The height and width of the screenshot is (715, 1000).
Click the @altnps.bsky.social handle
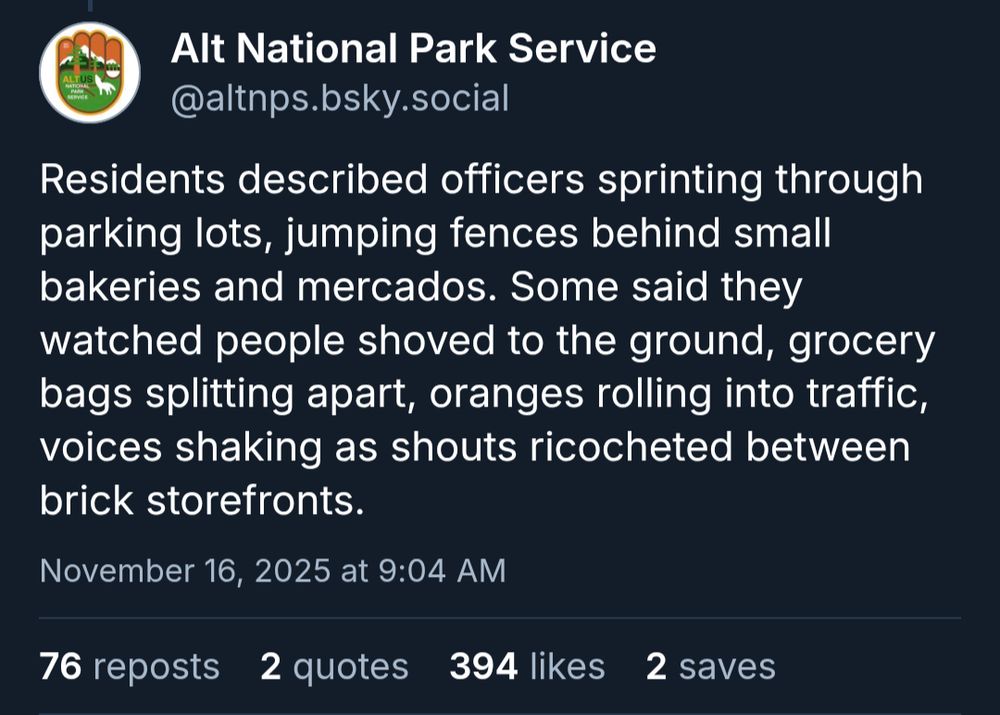(341, 97)
